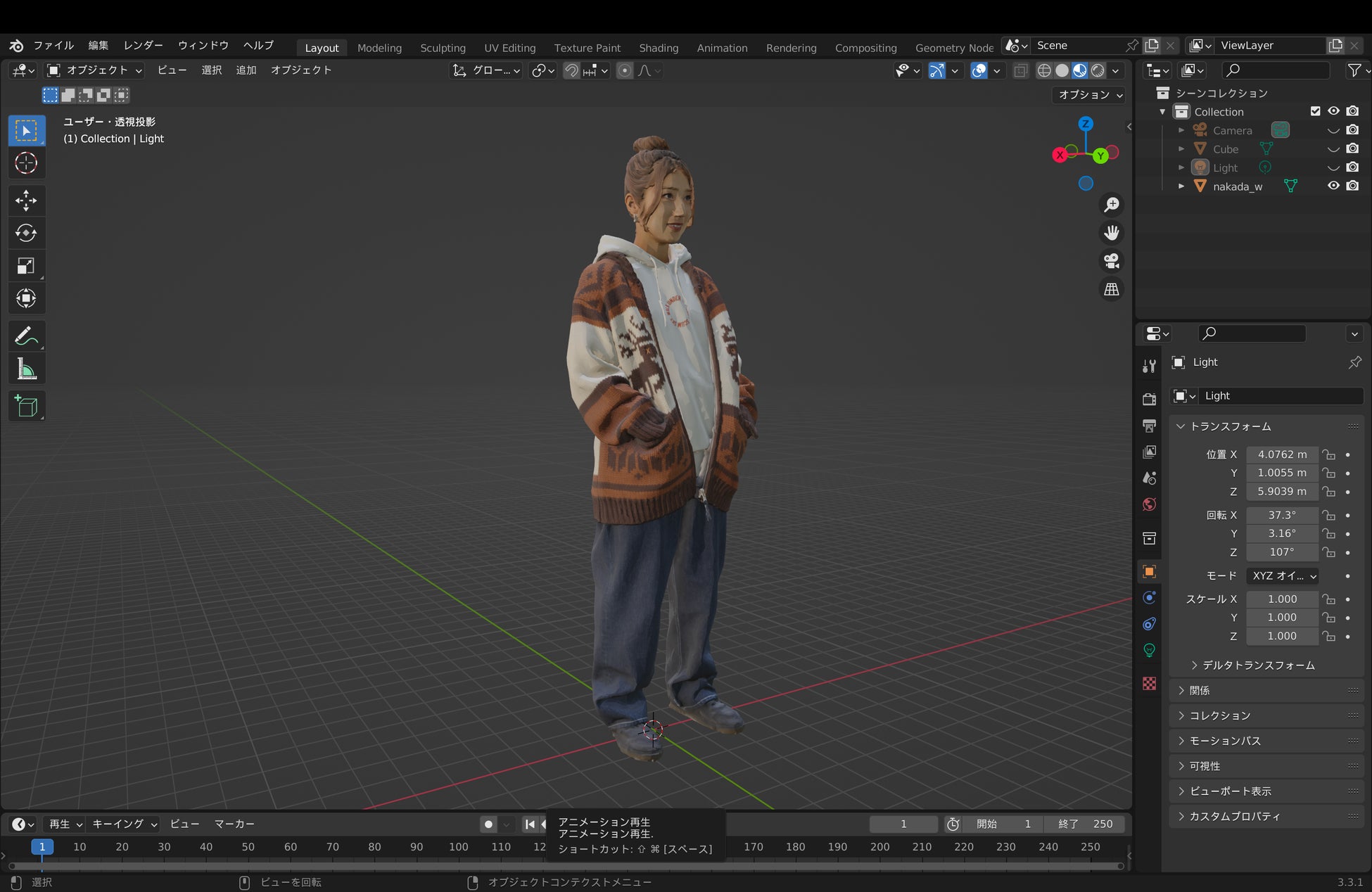Screen dimensions: 1372x892
Task: Click the 3D Cursor tool
Action: pyautogui.click(x=26, y=163)
